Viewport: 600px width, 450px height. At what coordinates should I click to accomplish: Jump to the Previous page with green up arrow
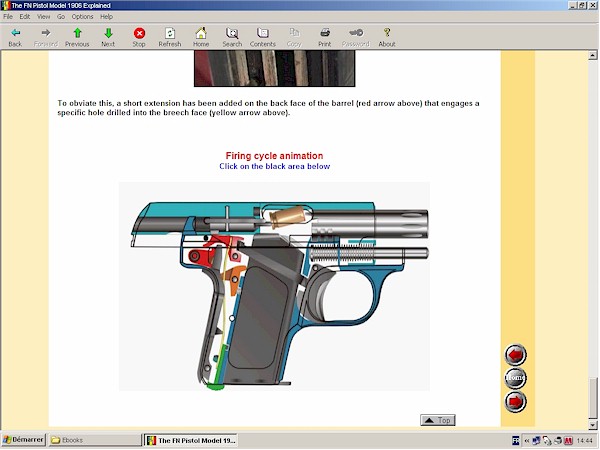click(77, 37)
